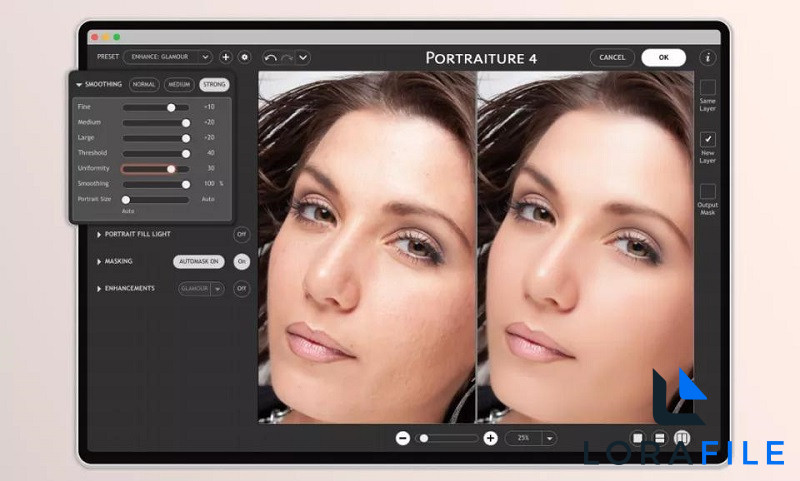Toggle Enhancements Off switch

242,289
